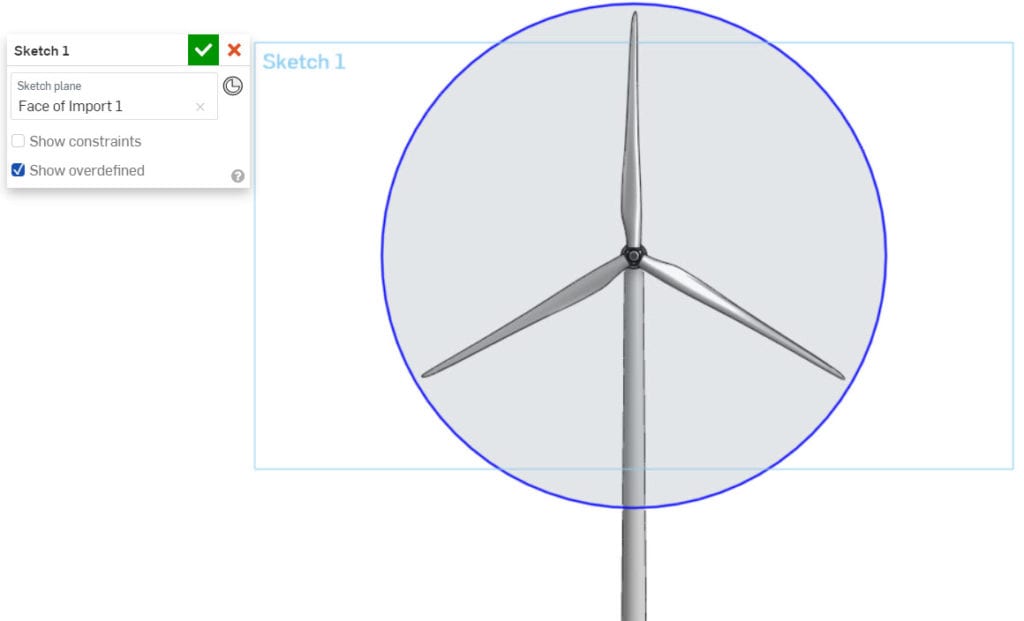Enable the Show constraints checkbox
This screenshot has height=621, width=1024.
click(x=17, y=141)
